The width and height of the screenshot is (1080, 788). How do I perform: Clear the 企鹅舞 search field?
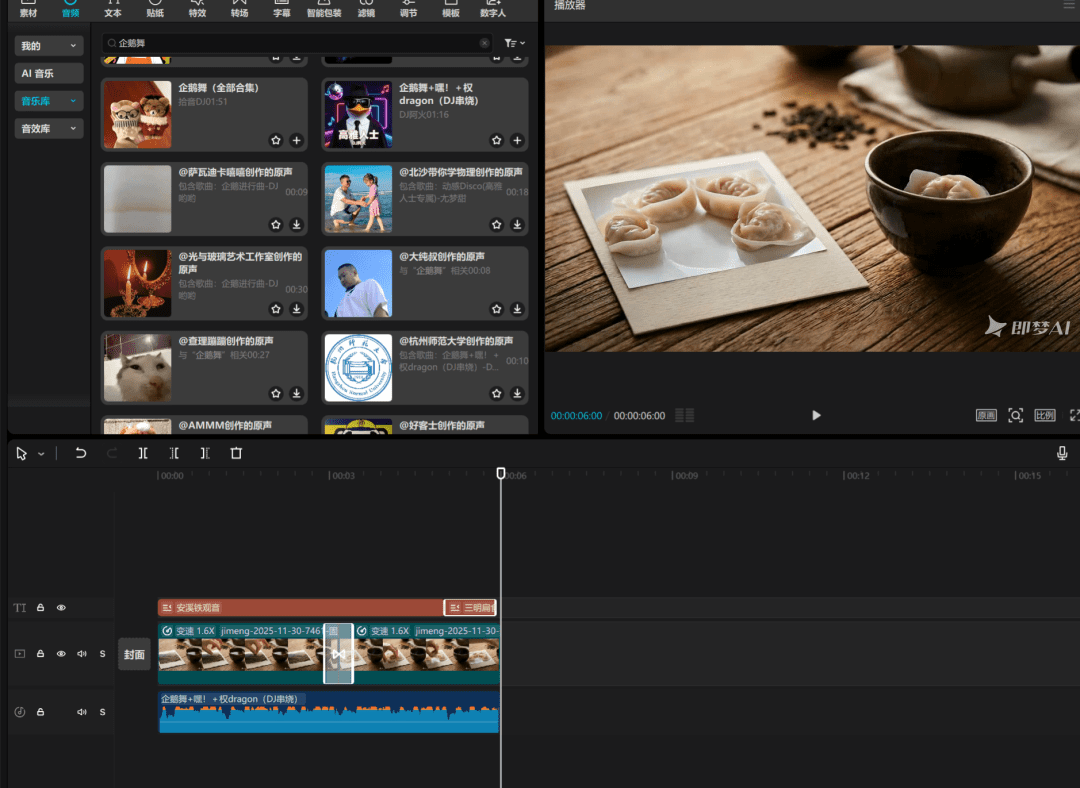click(485, 43)
